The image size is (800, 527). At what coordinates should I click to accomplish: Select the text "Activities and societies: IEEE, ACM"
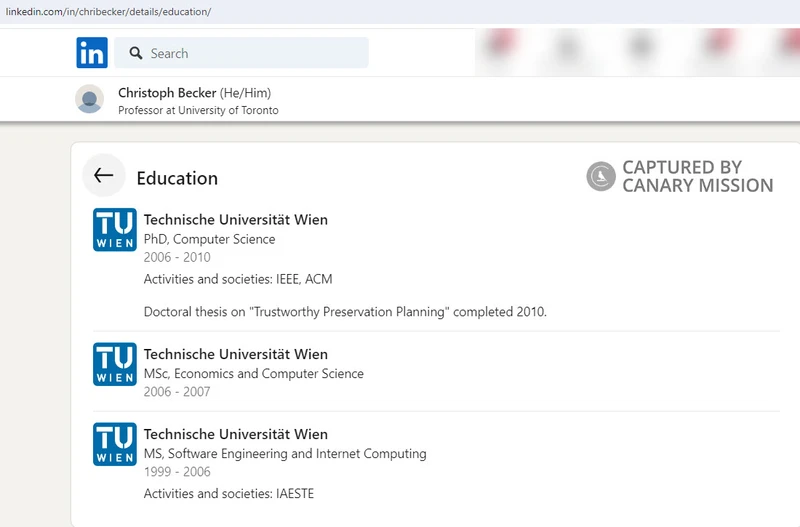(238, 279)
